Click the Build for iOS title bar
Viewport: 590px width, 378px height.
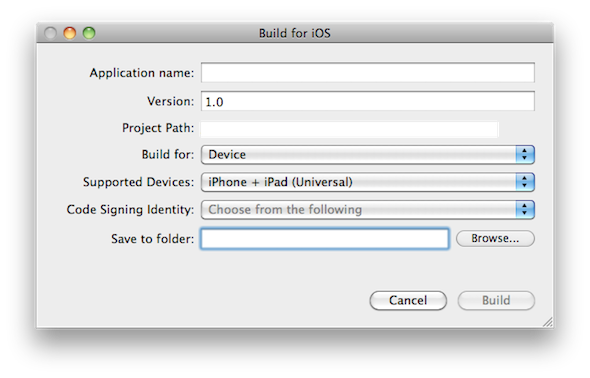295,33
